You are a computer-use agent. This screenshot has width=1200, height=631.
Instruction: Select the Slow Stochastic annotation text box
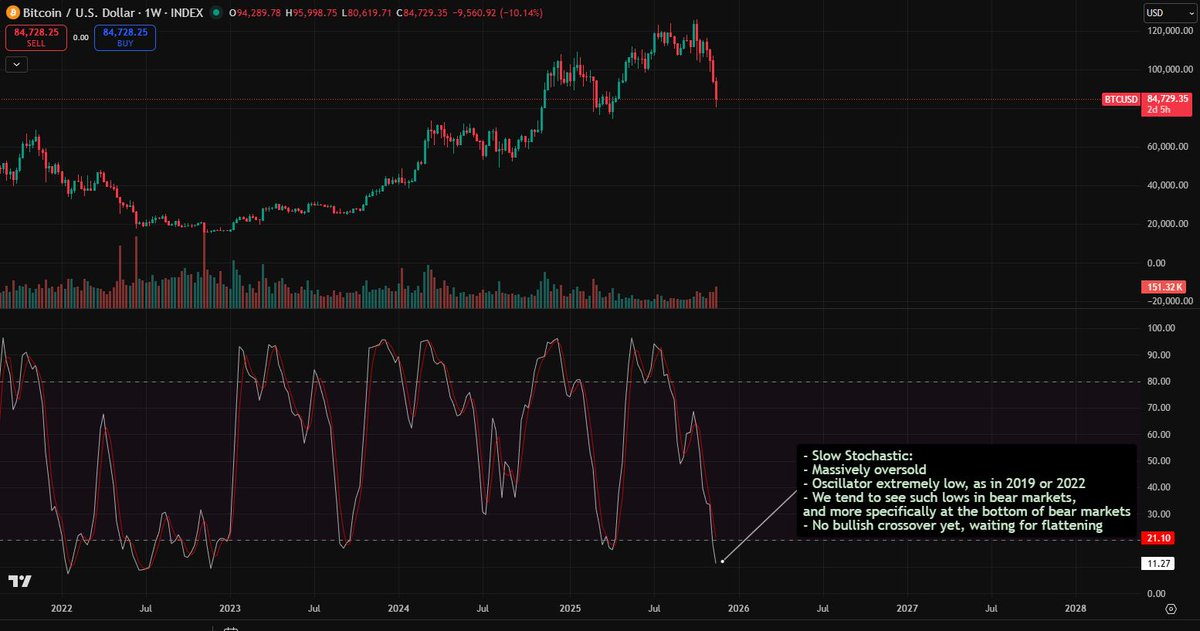click(967, 489)
